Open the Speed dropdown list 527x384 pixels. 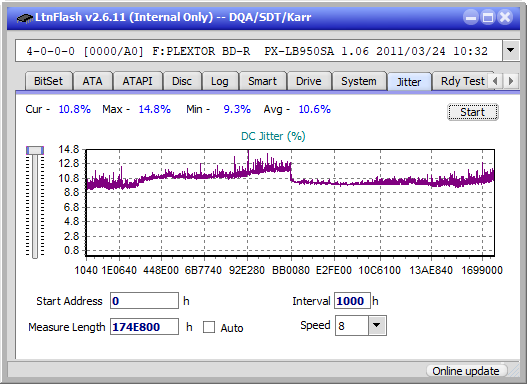(x=377, y=325)
